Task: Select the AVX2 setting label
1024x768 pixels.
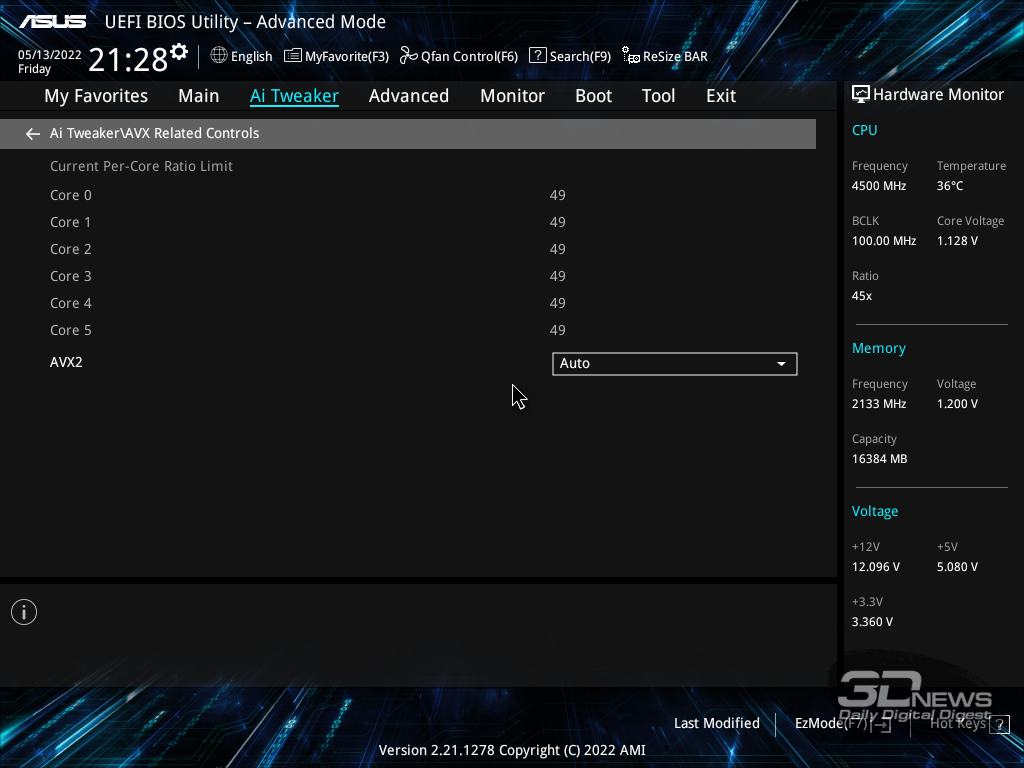Action: click(x=66, y=362)
